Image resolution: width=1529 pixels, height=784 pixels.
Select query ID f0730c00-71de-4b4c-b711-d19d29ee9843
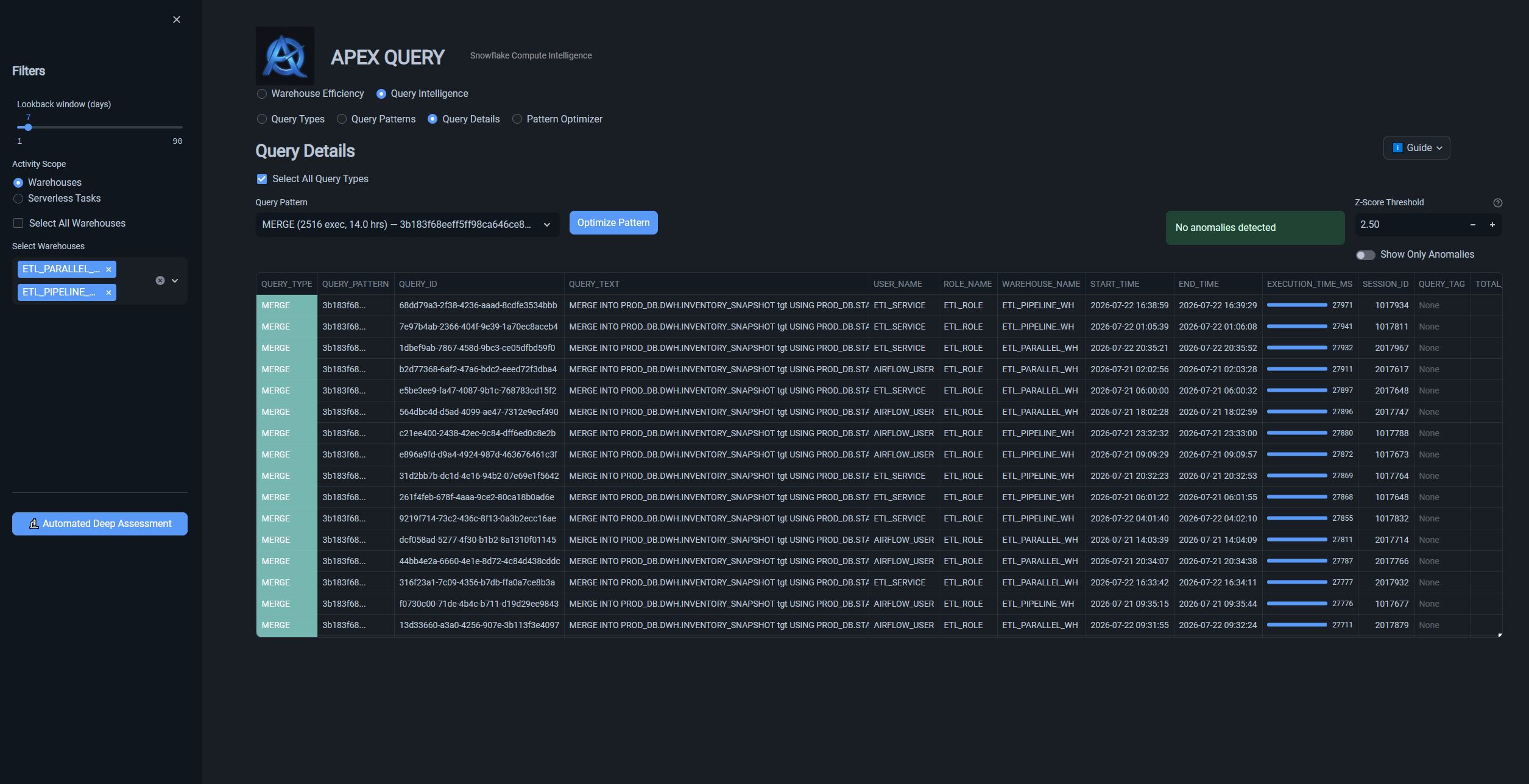tap(479, 604)
